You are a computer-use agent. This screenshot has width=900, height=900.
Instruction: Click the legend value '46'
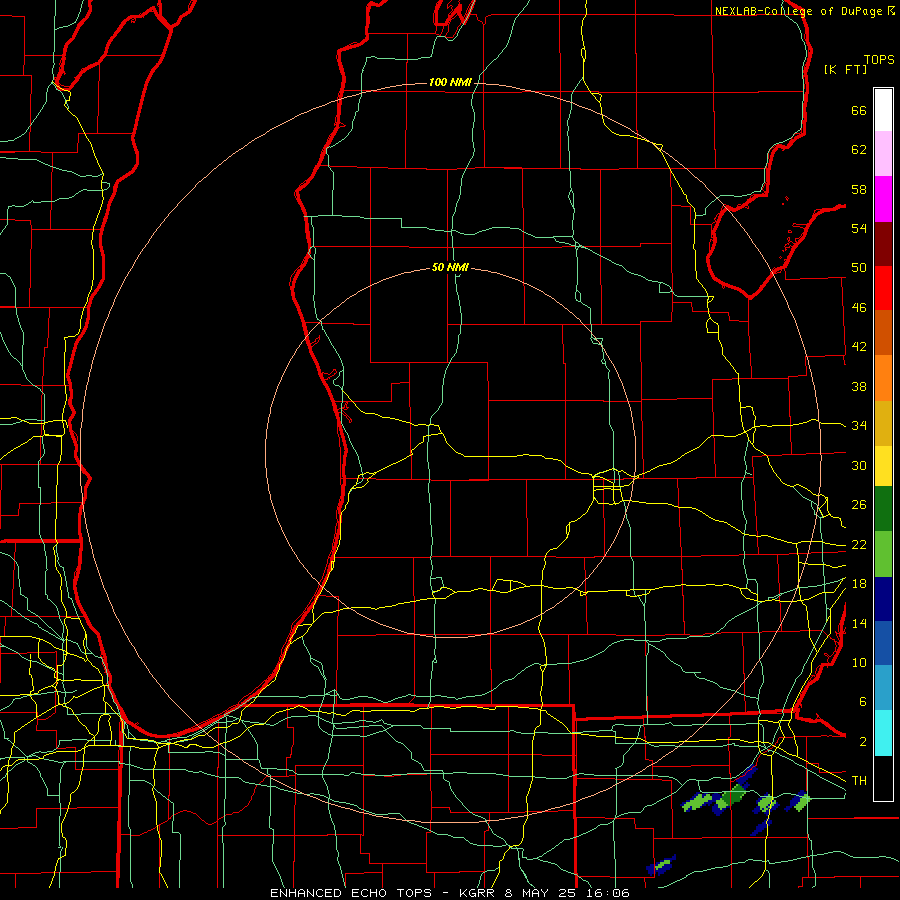(859, 308)
